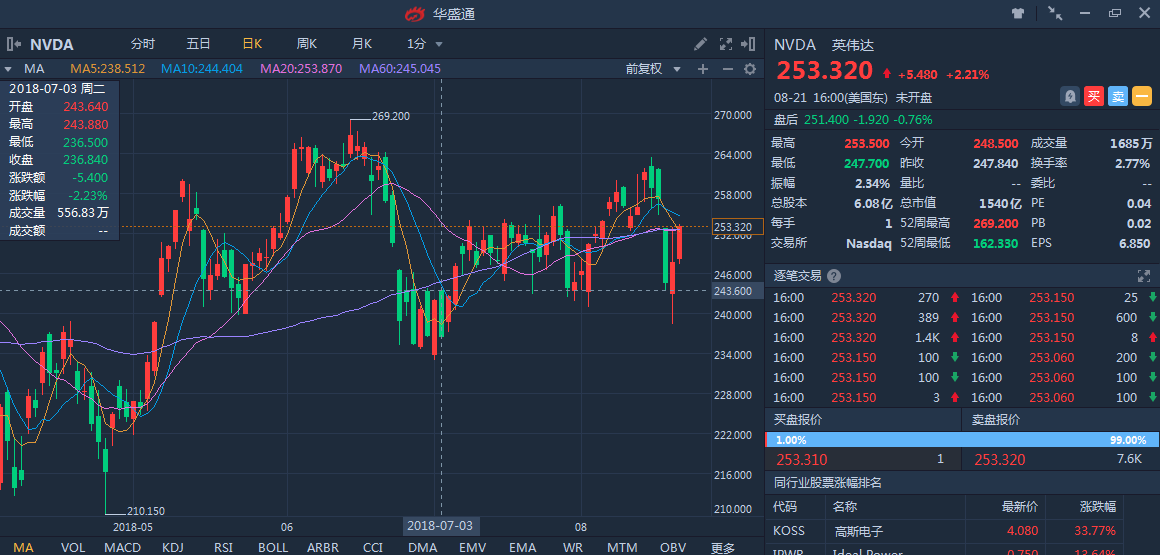
Task: Expand the 1分 minute interval dropdown
Action: (x=424, y=44)
